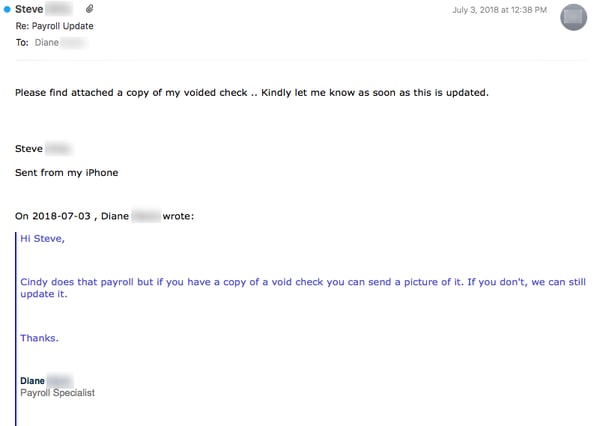The image size is (600, 426).
Task: Click the Sent from my iPhone line
Action: (66, 172)
